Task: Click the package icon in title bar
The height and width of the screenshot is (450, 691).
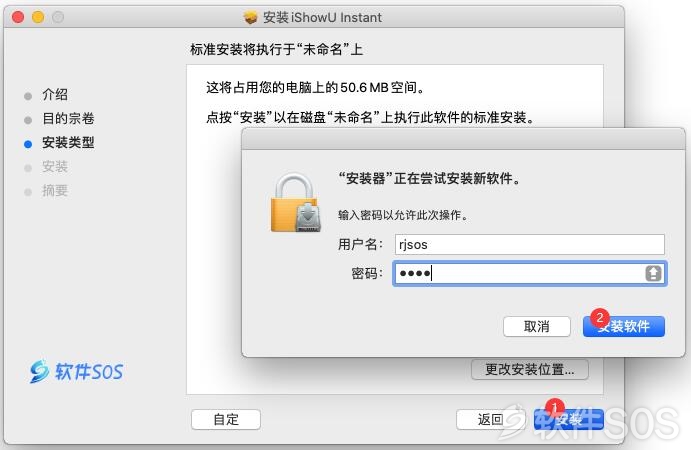Action: [250, 18]
